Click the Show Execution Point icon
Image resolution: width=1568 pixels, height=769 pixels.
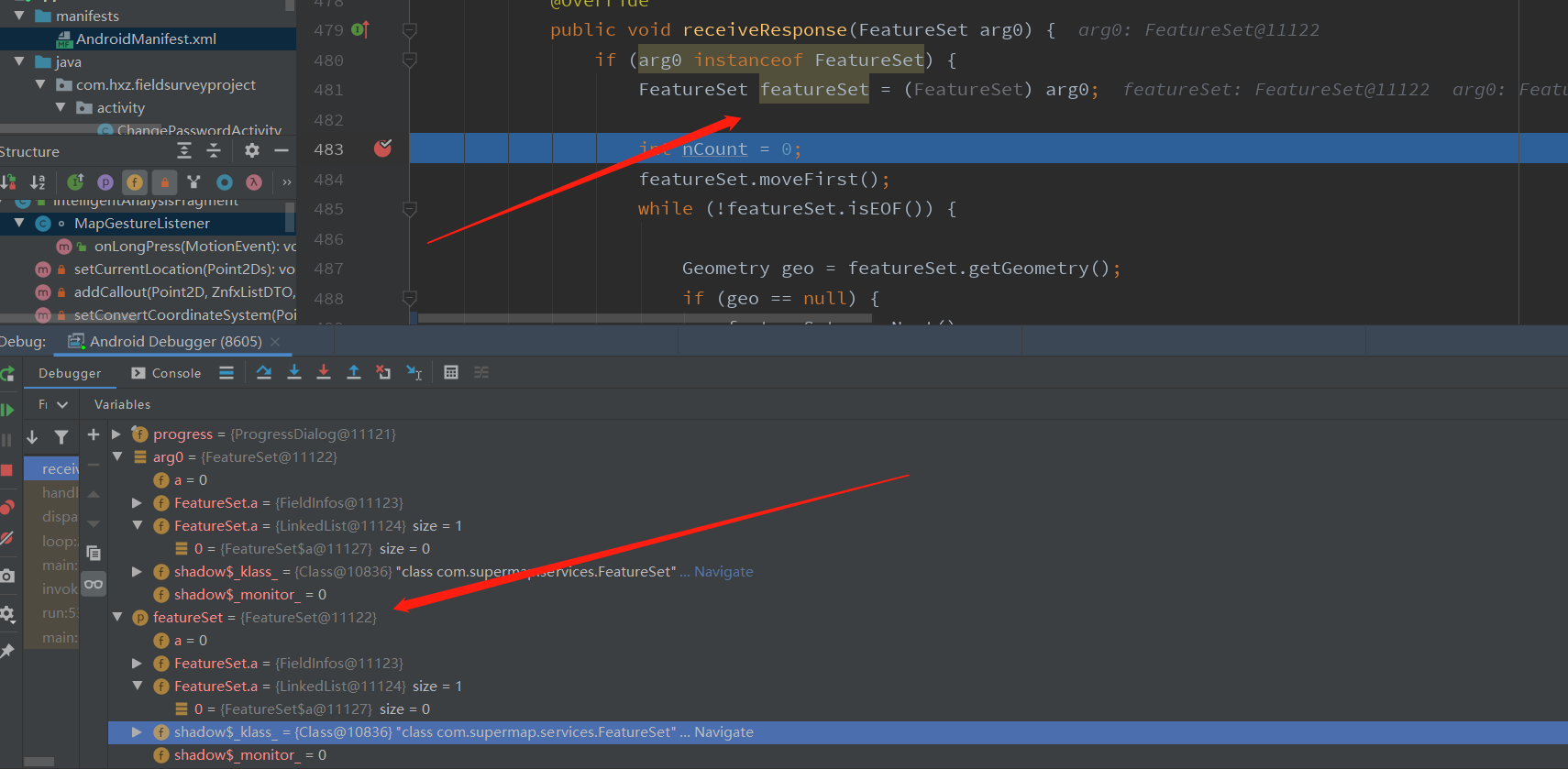(226, 372)
